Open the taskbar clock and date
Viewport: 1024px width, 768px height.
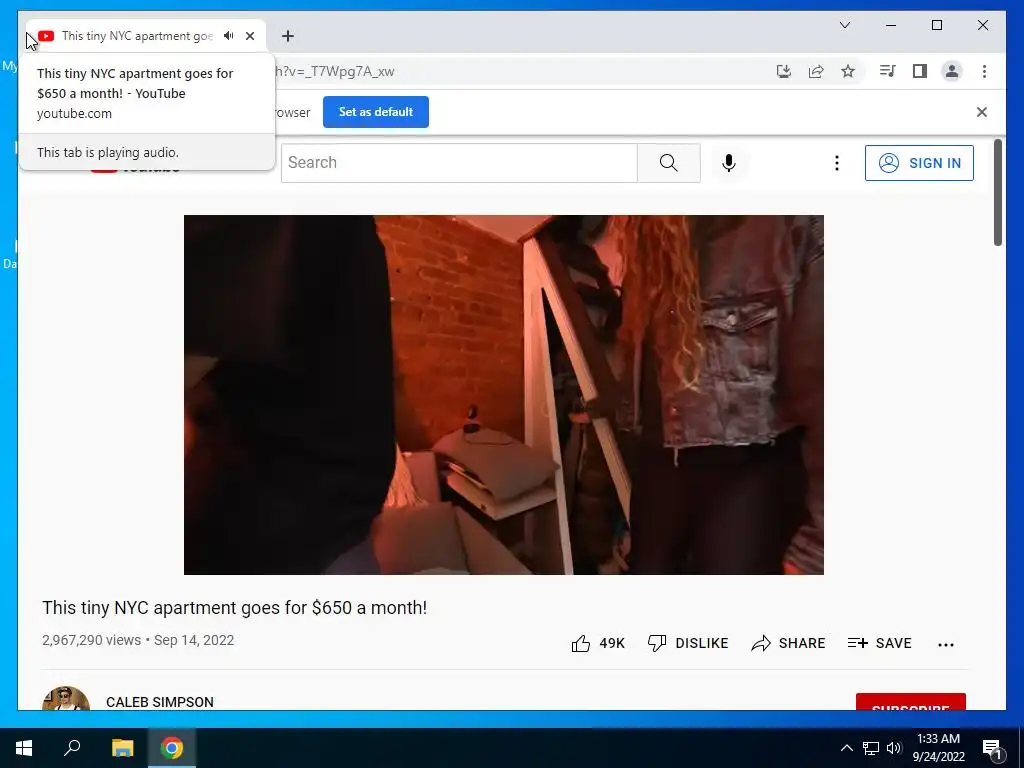click(x=938, y=748)
